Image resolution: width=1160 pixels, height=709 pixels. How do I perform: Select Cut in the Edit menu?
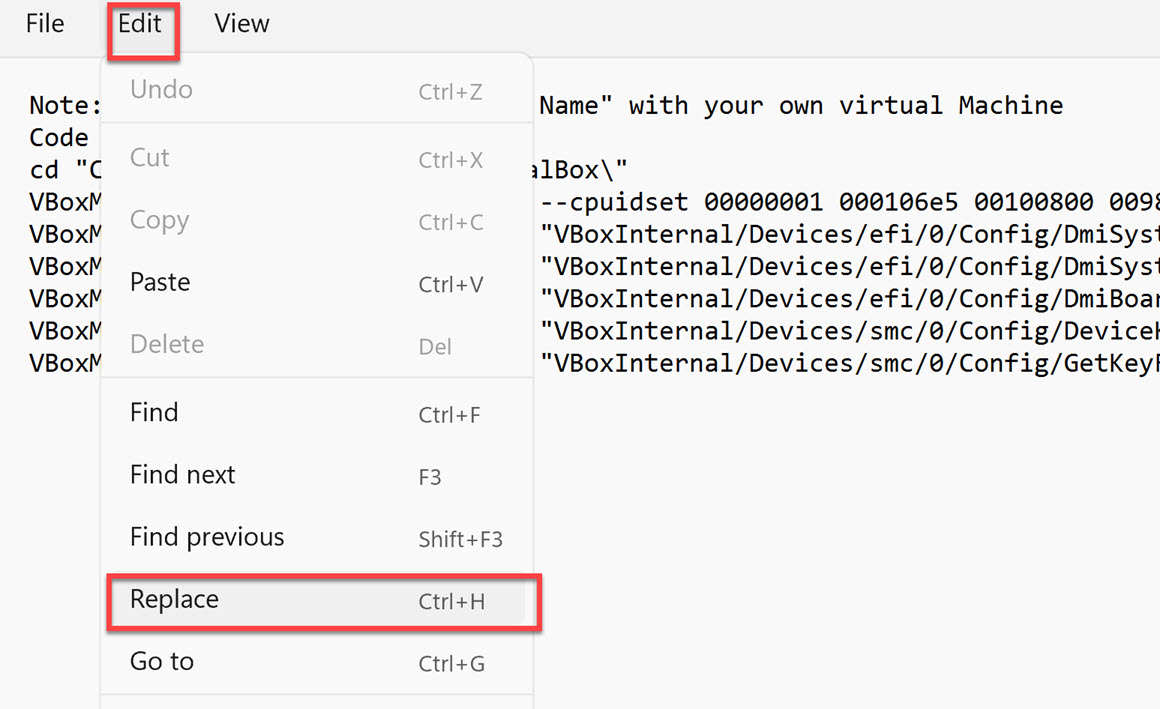click(x=150, y=158)
